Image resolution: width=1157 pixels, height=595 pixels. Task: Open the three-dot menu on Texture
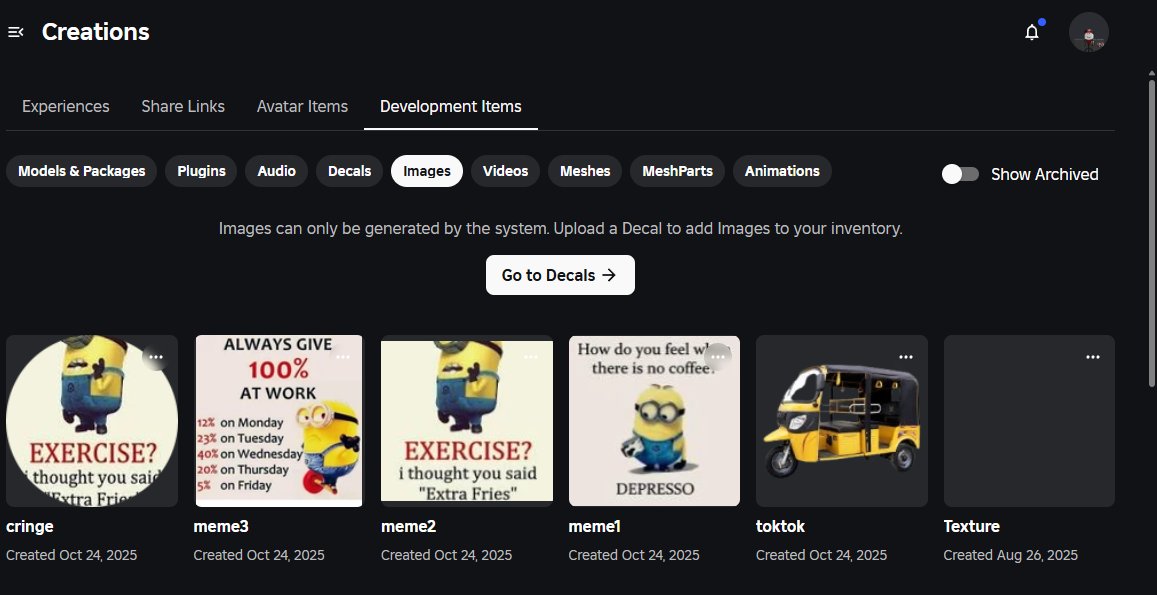[x=1093, y=357]
